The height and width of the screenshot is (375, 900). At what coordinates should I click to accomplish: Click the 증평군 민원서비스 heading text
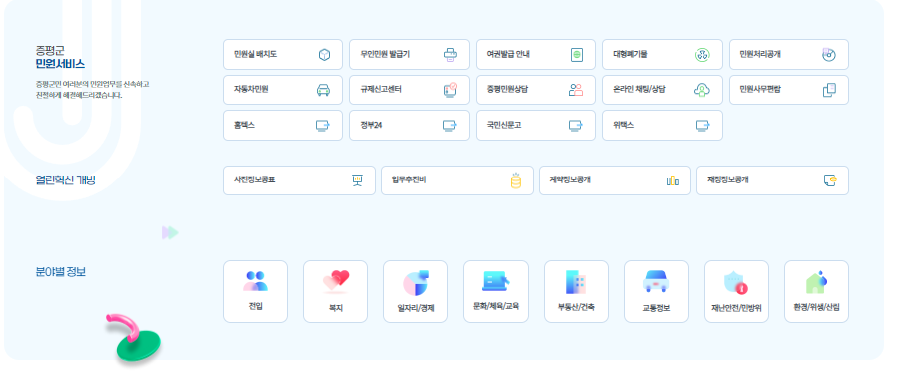pos(60,57)
